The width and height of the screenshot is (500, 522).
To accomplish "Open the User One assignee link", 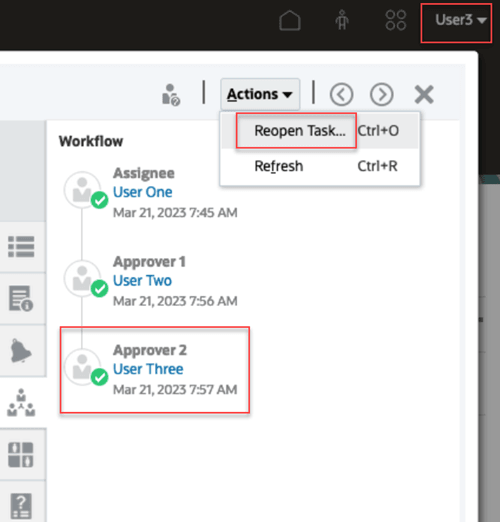I will tap(143, 192).
